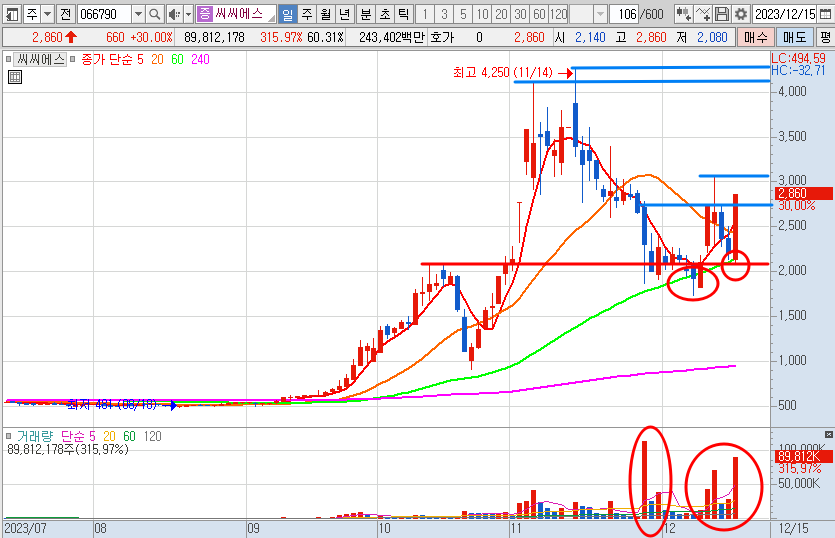Select the 3 interval button
Image resolution: width=835 pixels, height=538 pixels.
pyautogui.click(x=444, y=14)
